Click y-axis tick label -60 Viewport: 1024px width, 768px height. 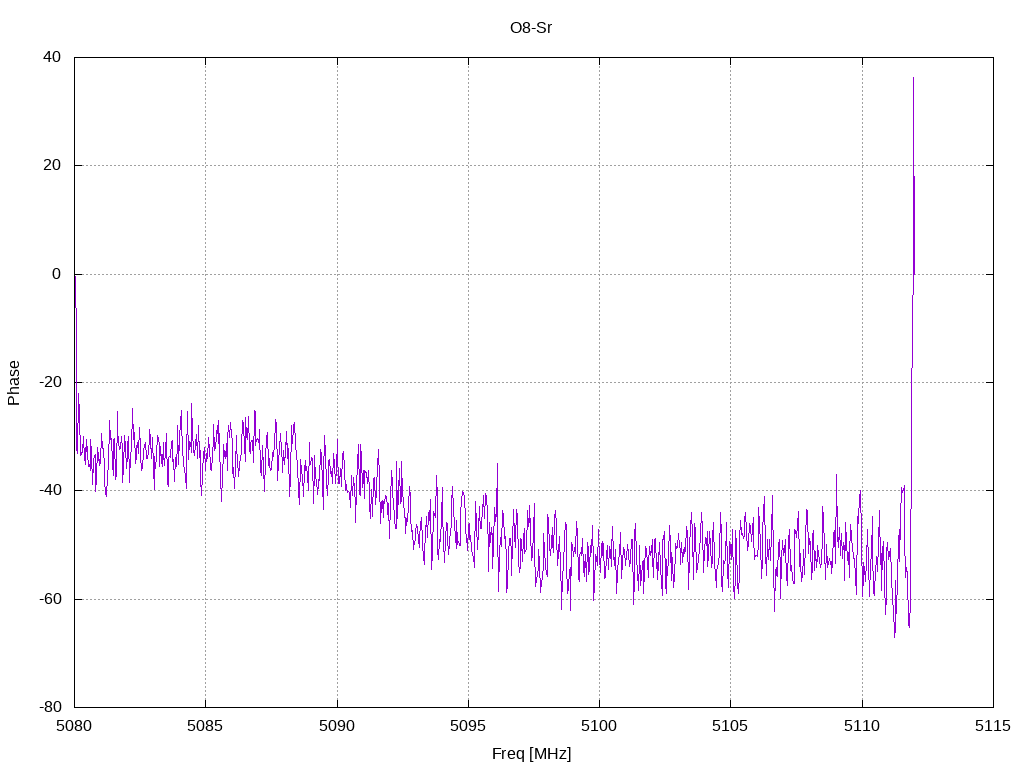(x=50, y=599)
